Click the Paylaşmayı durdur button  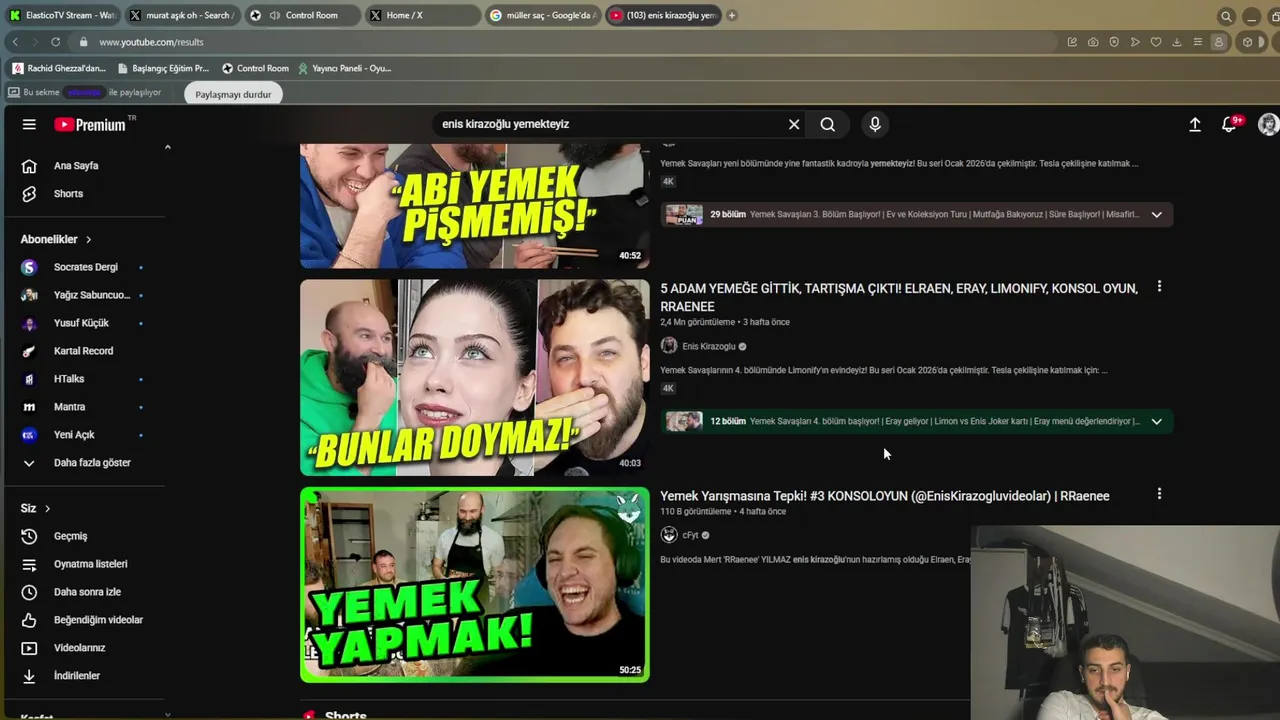pyautogui.click(x=233, y=94)
